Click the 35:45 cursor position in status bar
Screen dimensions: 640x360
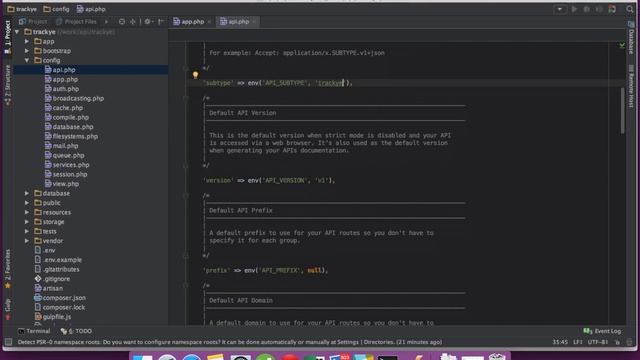pyautogui.click(x=560, y=342)
